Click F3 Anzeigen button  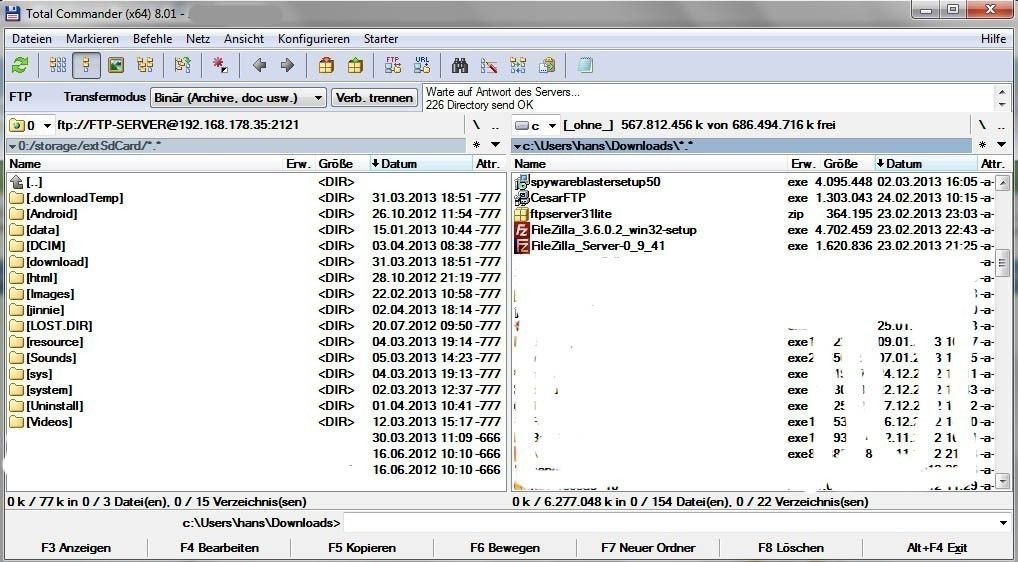[x=76, y=548]
